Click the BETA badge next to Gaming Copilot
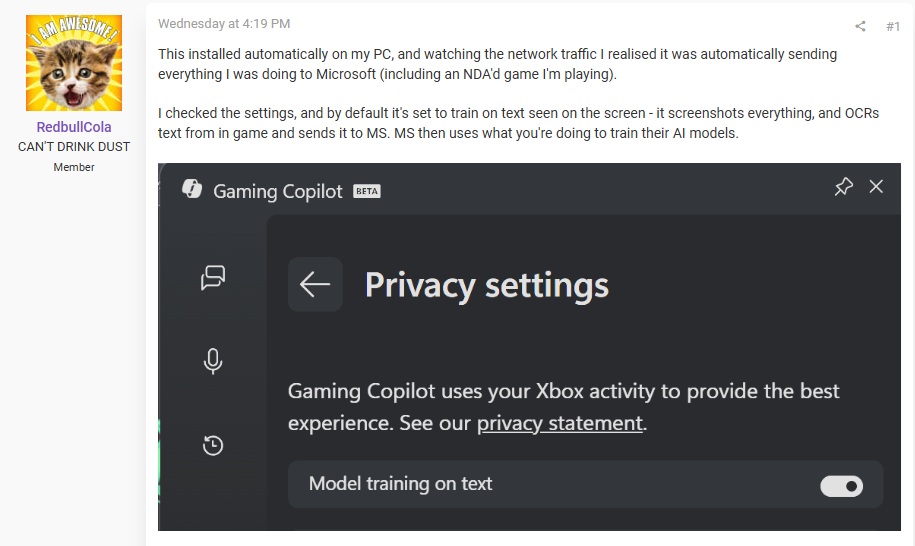The image size is (915, 546). click(x=367, y=191)
